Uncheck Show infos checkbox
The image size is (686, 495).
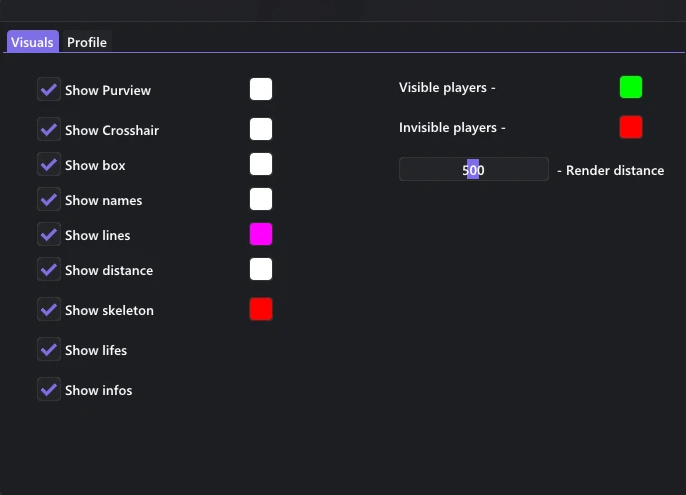tap(49, 390)
